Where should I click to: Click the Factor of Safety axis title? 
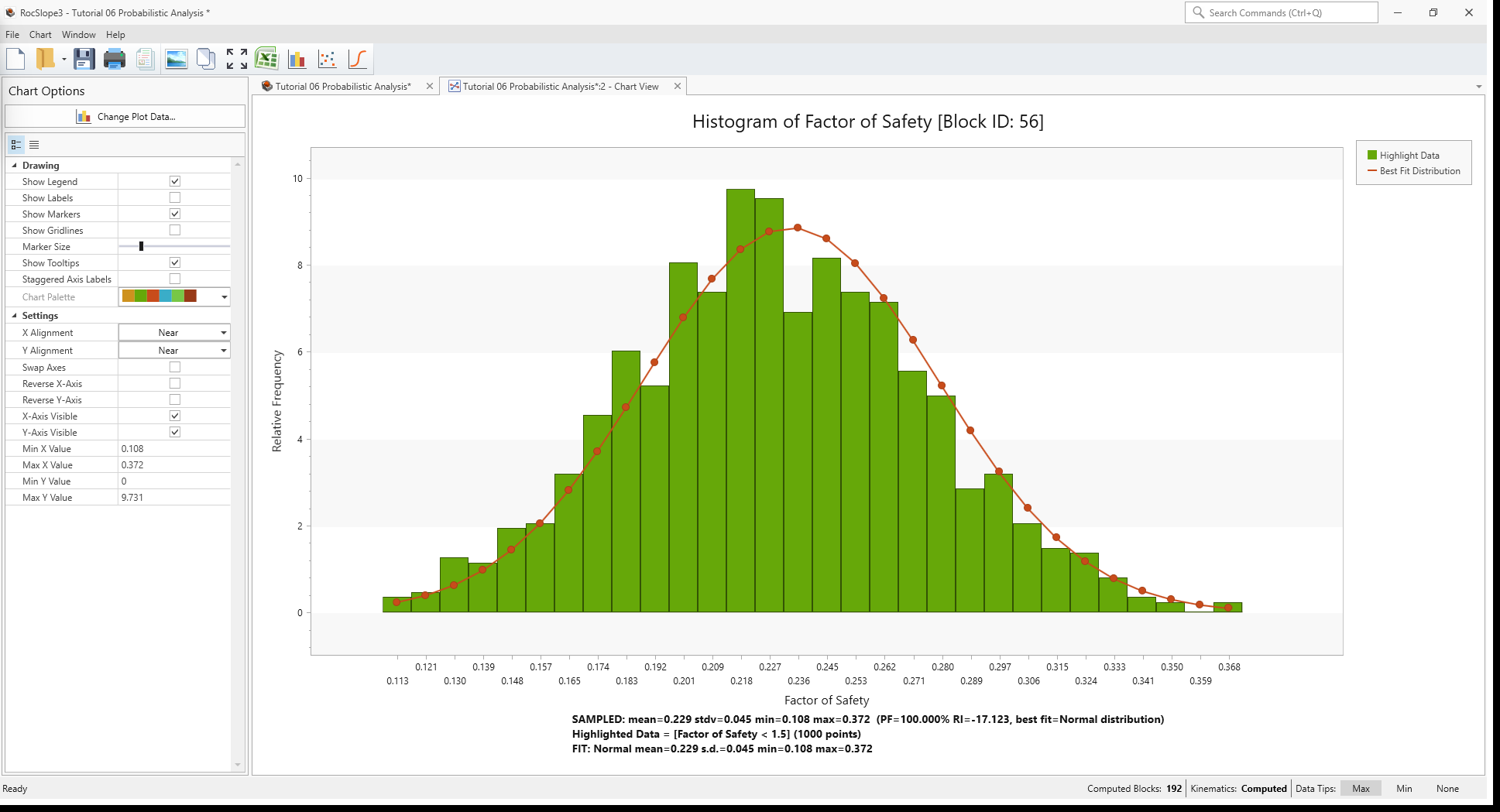coord(826,701)
